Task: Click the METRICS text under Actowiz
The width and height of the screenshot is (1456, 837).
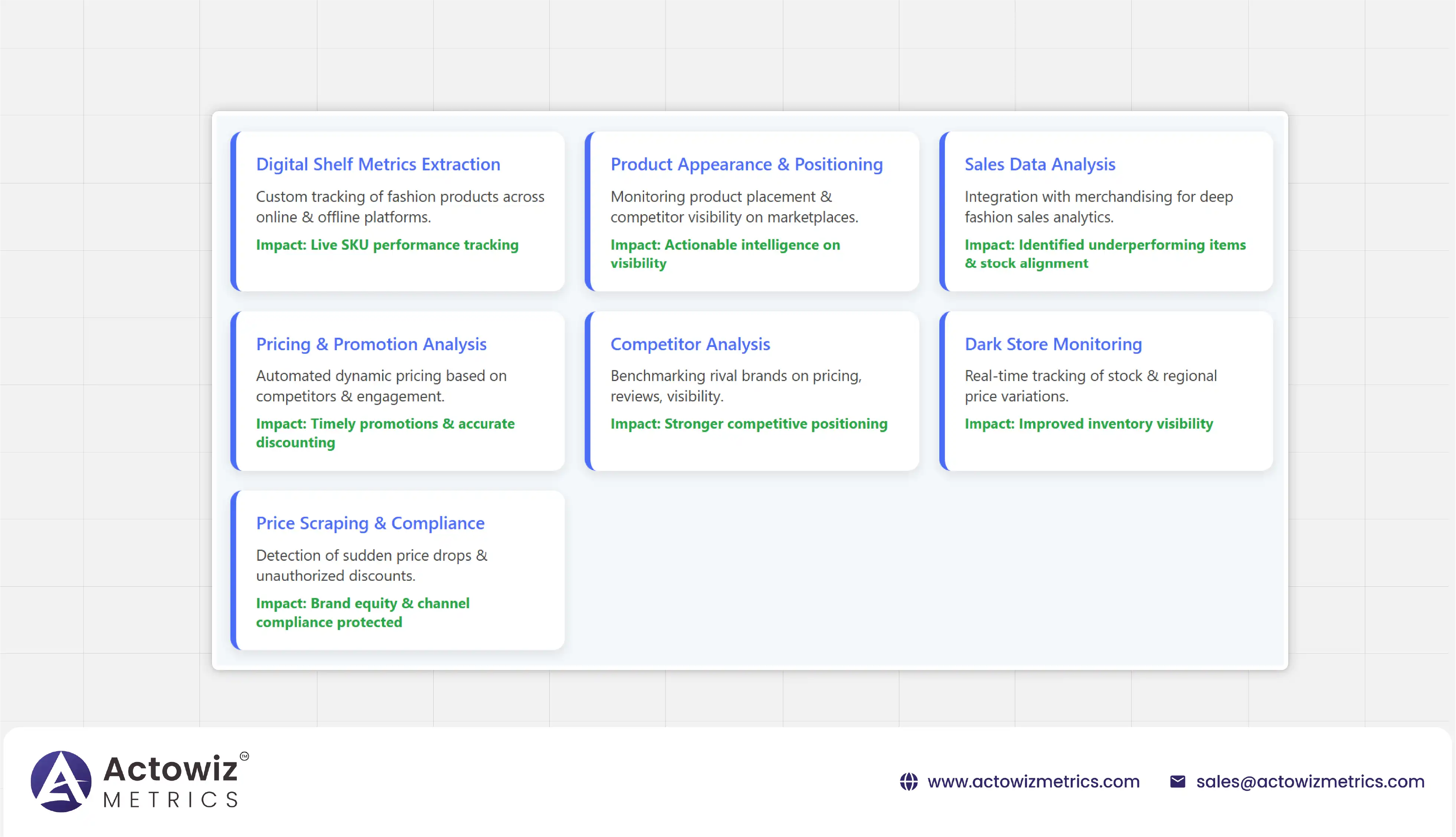Action: coord(170,799)
